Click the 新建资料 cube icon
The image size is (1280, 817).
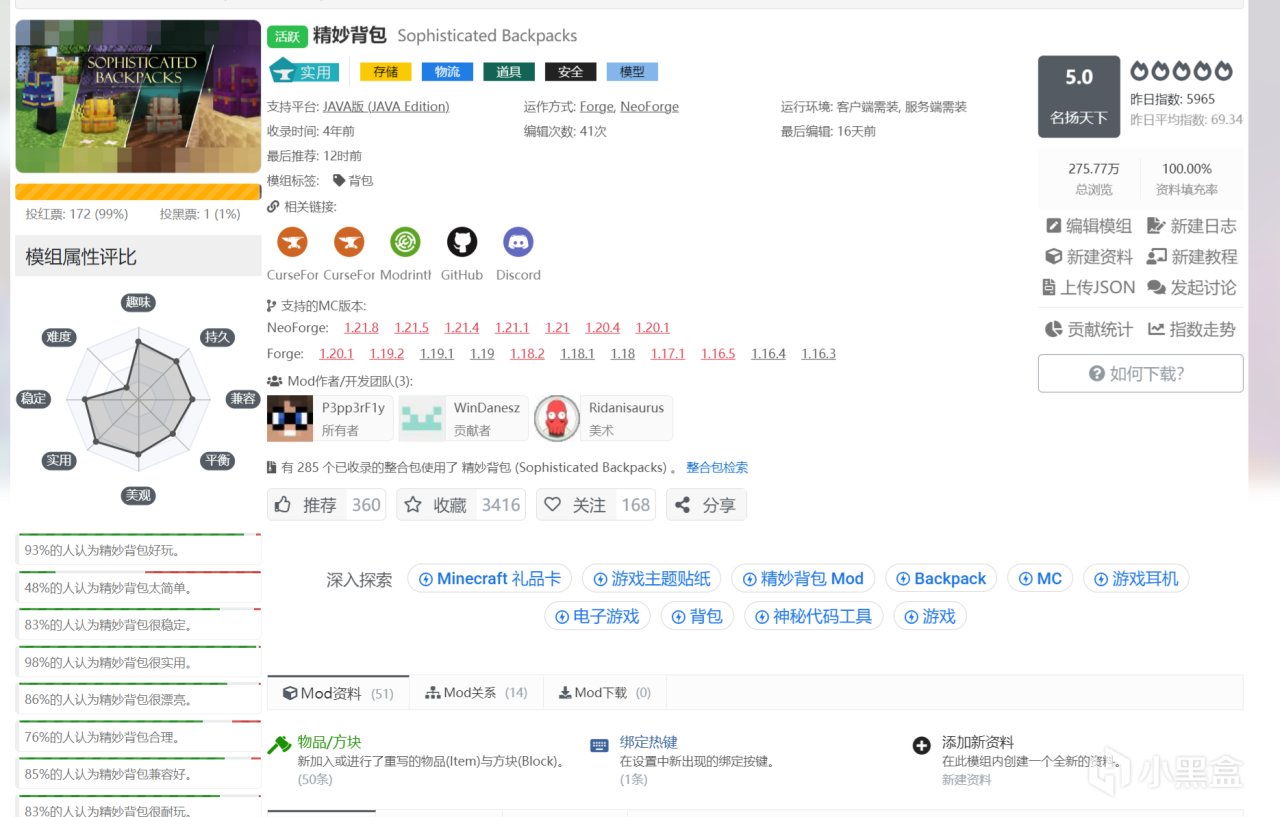click(1053, 257)
